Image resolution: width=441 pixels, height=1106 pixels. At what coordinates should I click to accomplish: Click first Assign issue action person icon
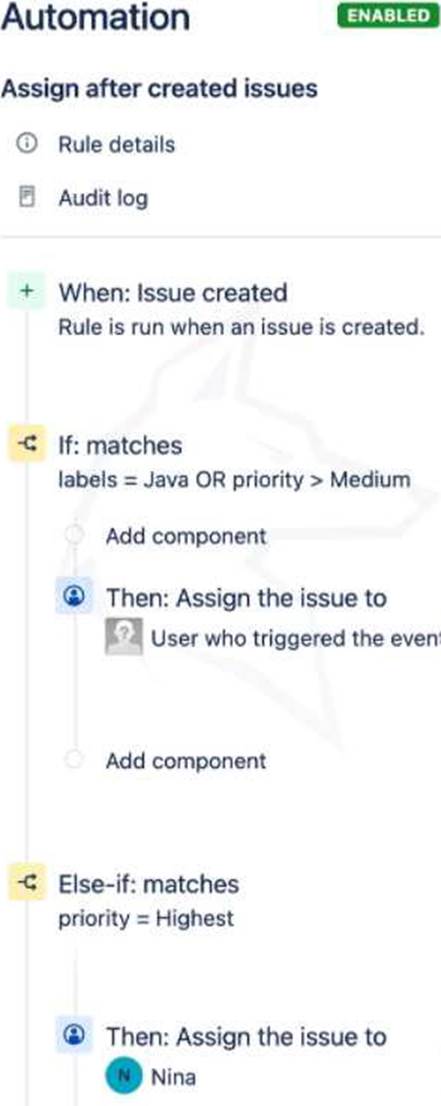coord(74,597)
